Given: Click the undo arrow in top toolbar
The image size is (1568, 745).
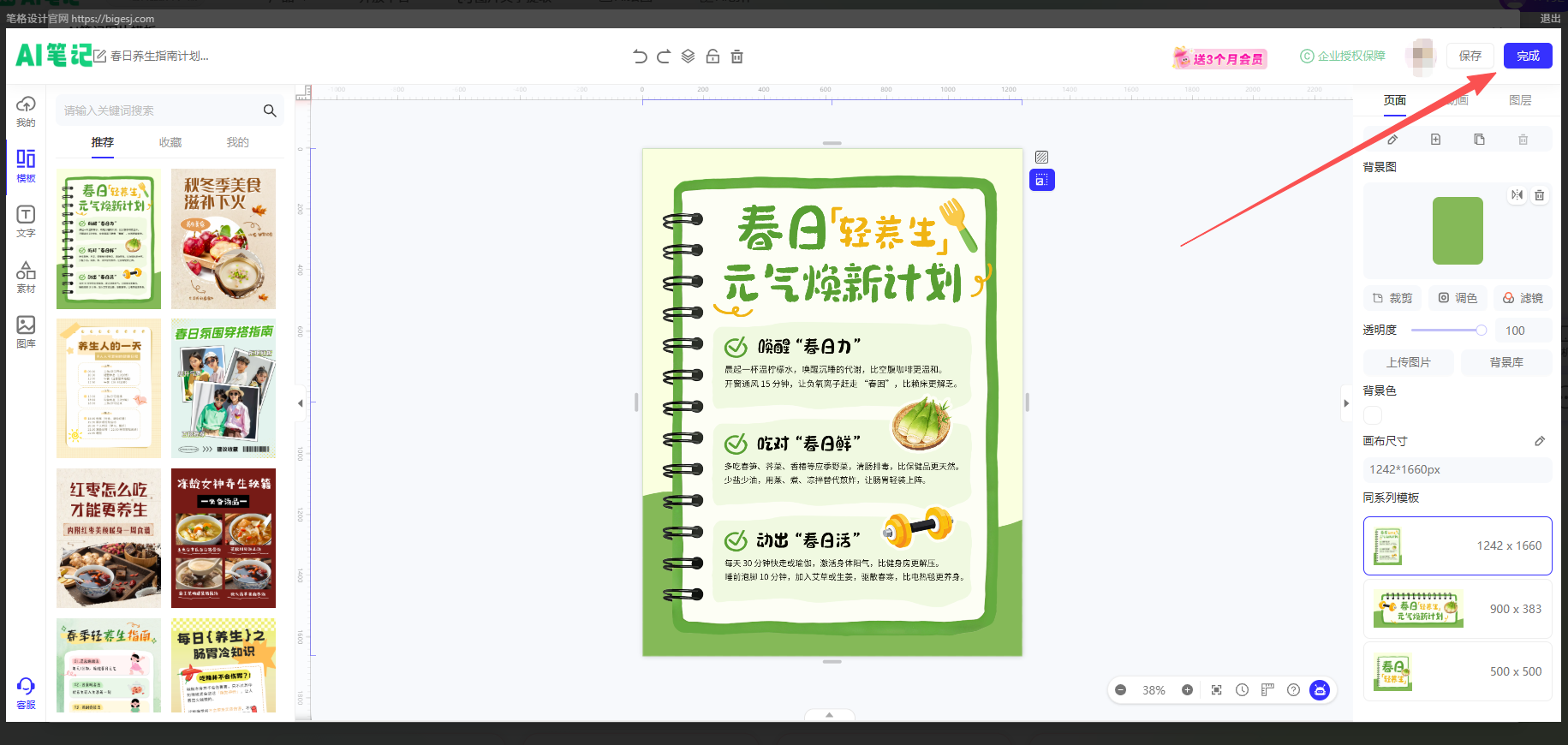Looking at the screenshot, I should click(640, 57).
